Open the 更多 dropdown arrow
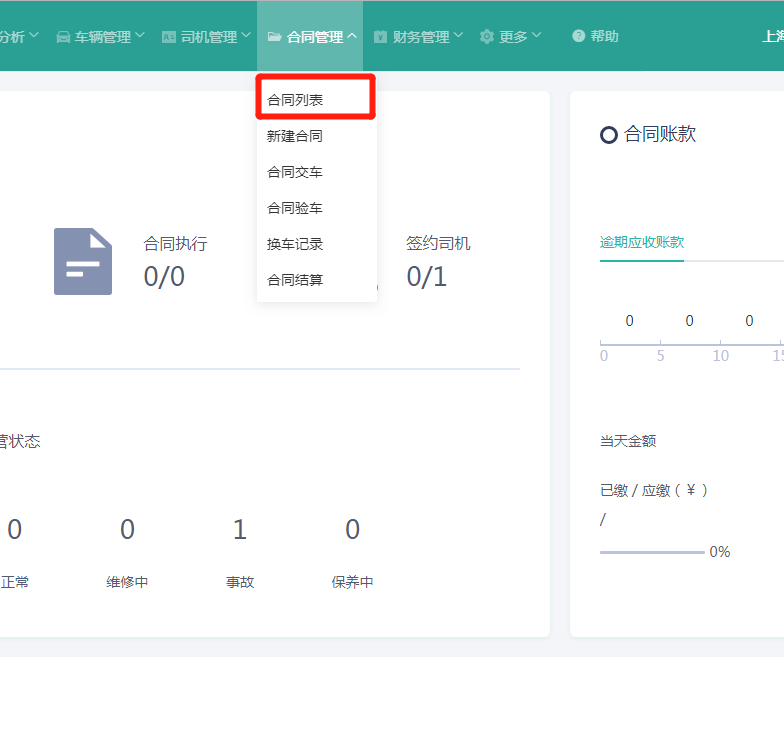The width and height of the screenshot is (784, 756). click(x=536, y=36)
